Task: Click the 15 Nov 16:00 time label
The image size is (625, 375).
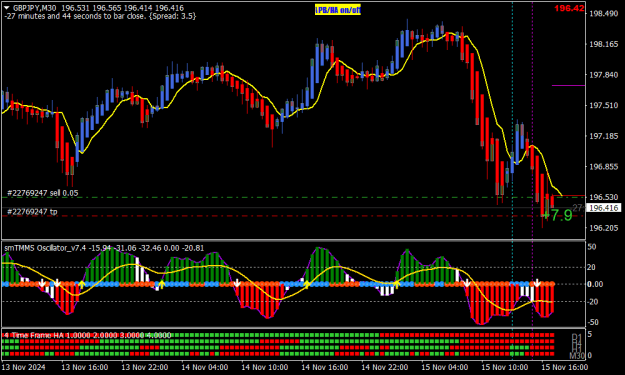Action: click(564, 367)
